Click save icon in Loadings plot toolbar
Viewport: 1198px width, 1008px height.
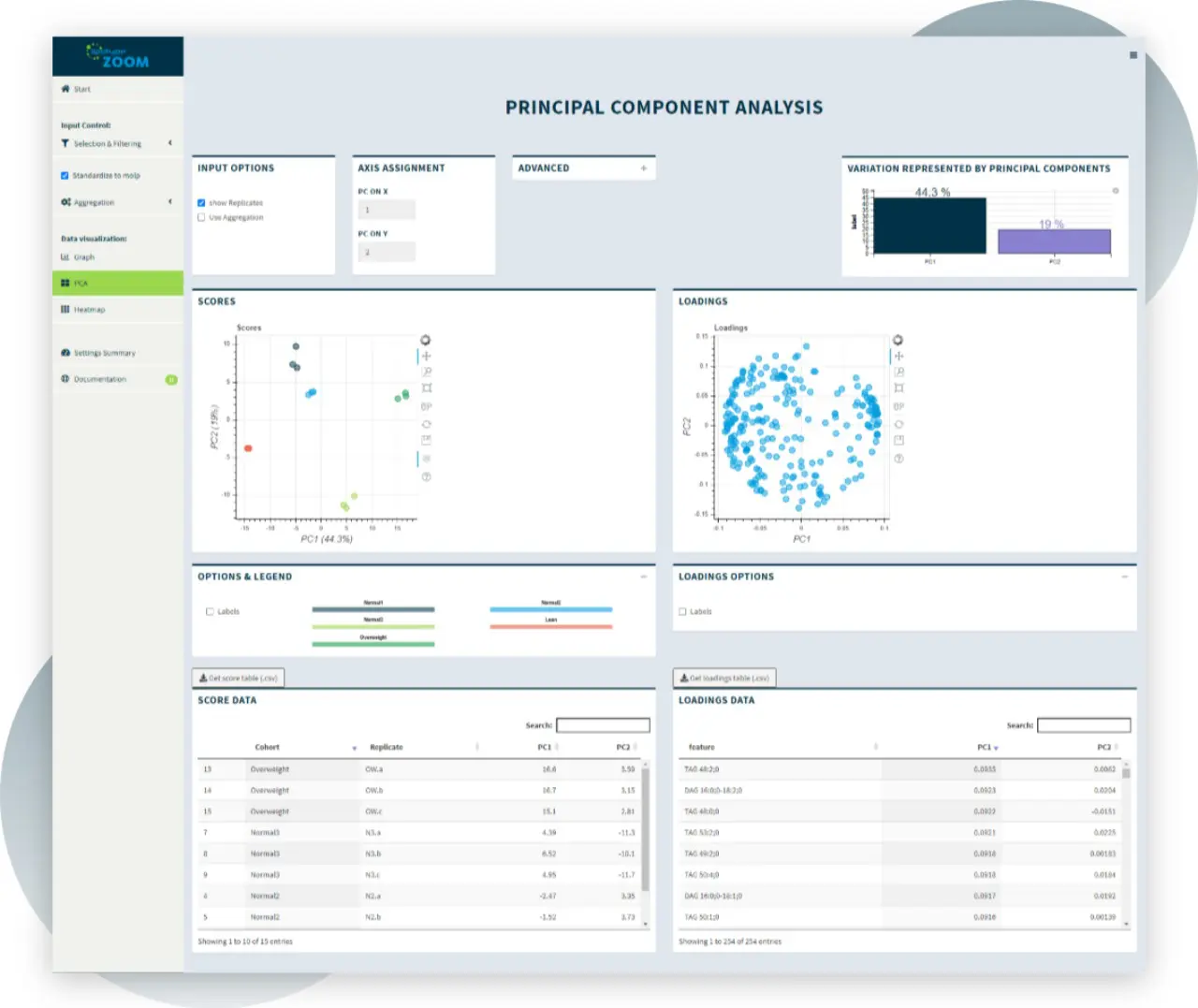click(x=898, y=440)
